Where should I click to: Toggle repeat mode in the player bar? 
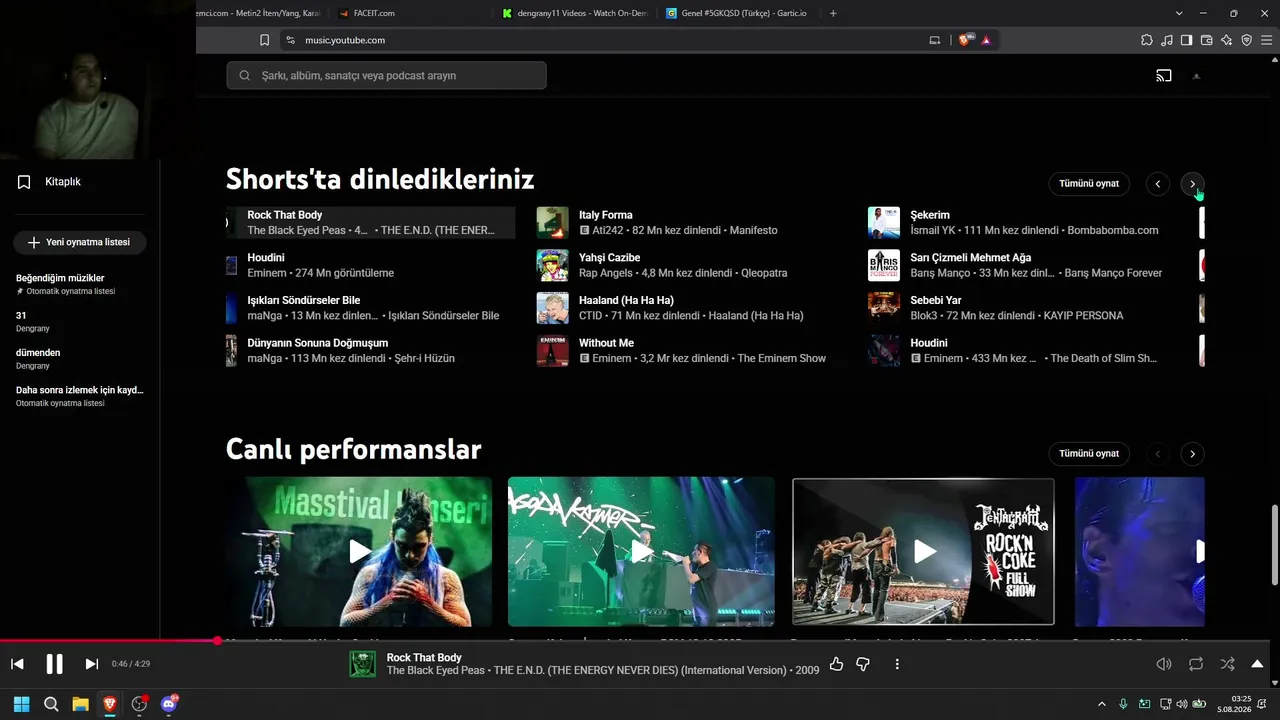1196,664
